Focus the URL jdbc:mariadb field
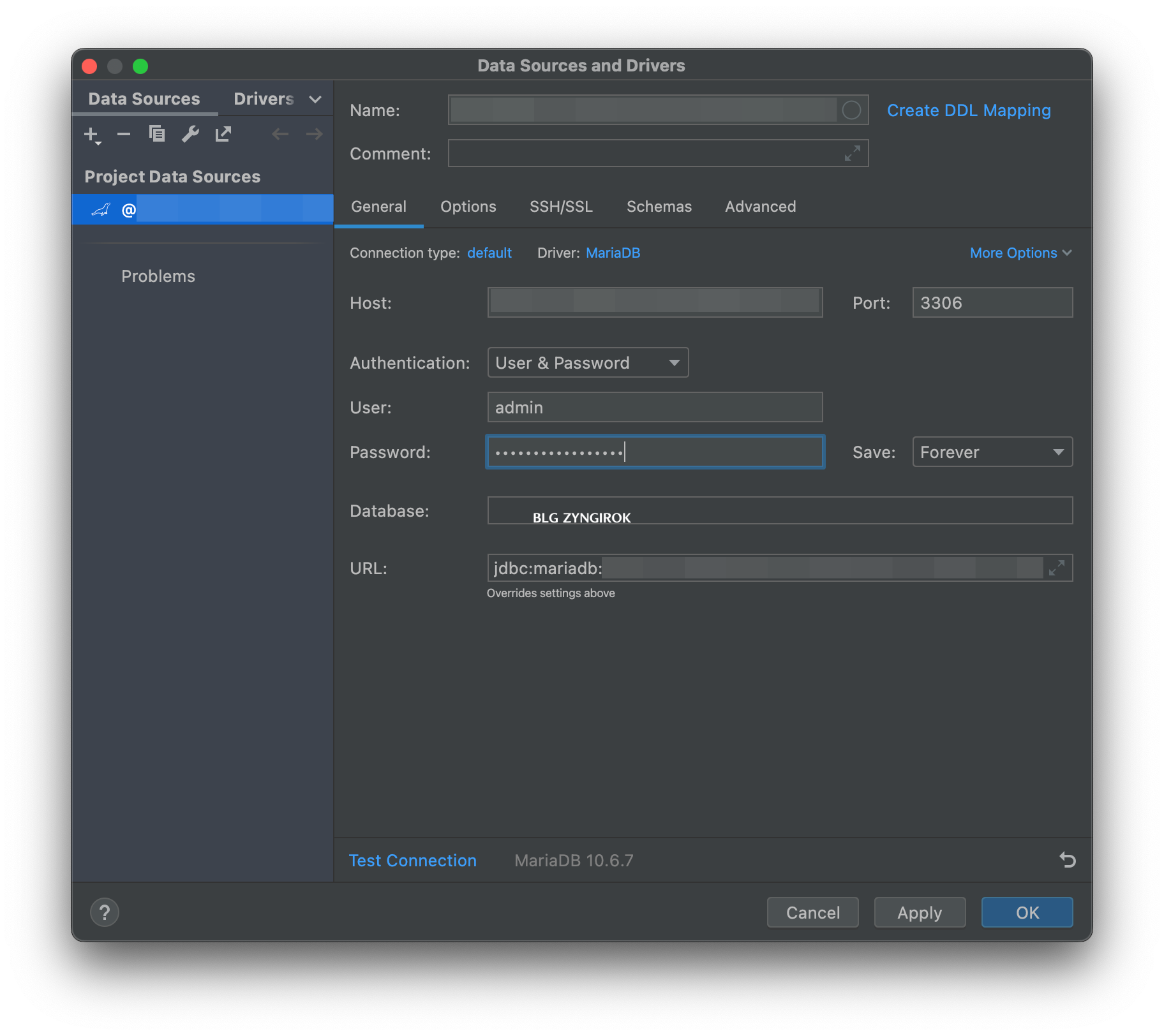 [x=780, y=568]
